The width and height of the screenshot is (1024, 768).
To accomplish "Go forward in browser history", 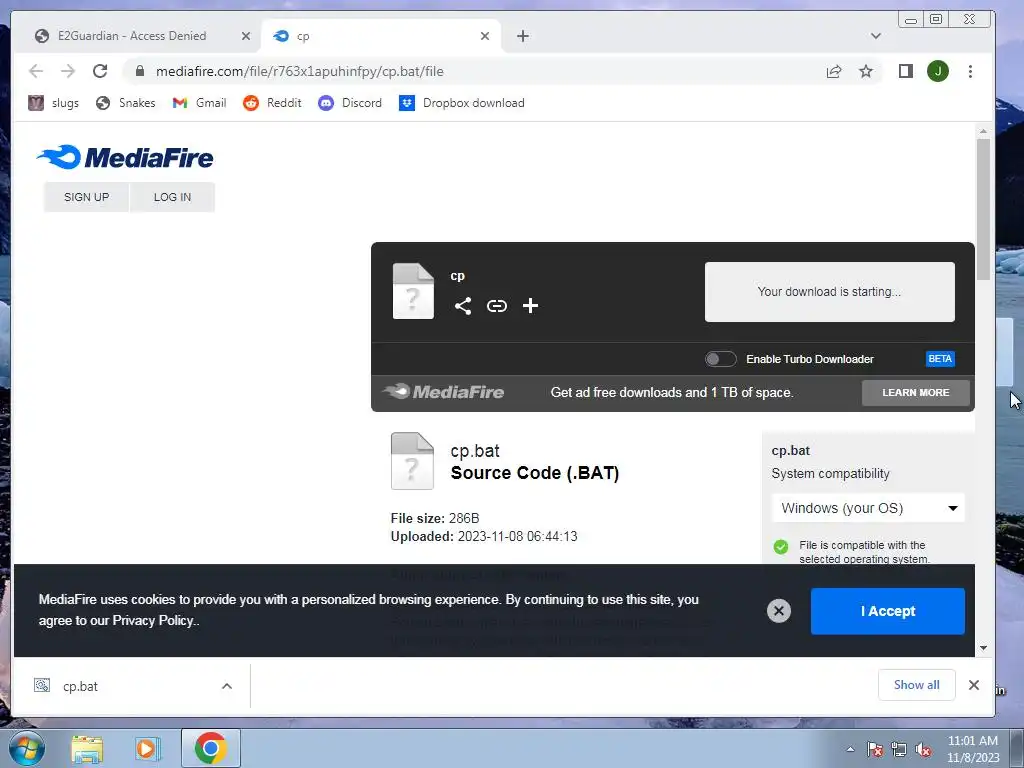I will tap(68, 71).
